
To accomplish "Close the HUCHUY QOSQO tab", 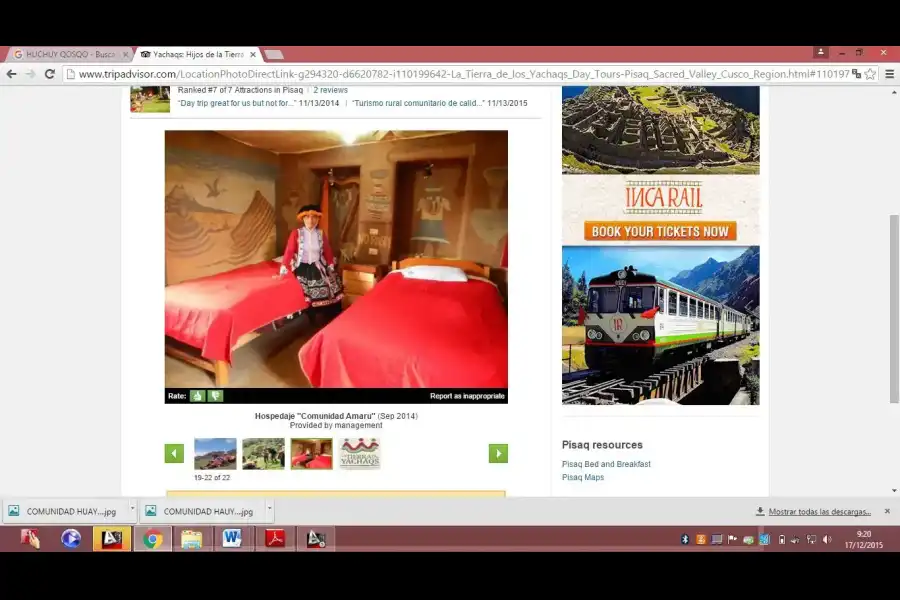I will pyautogui.click(x=126, y=55).
